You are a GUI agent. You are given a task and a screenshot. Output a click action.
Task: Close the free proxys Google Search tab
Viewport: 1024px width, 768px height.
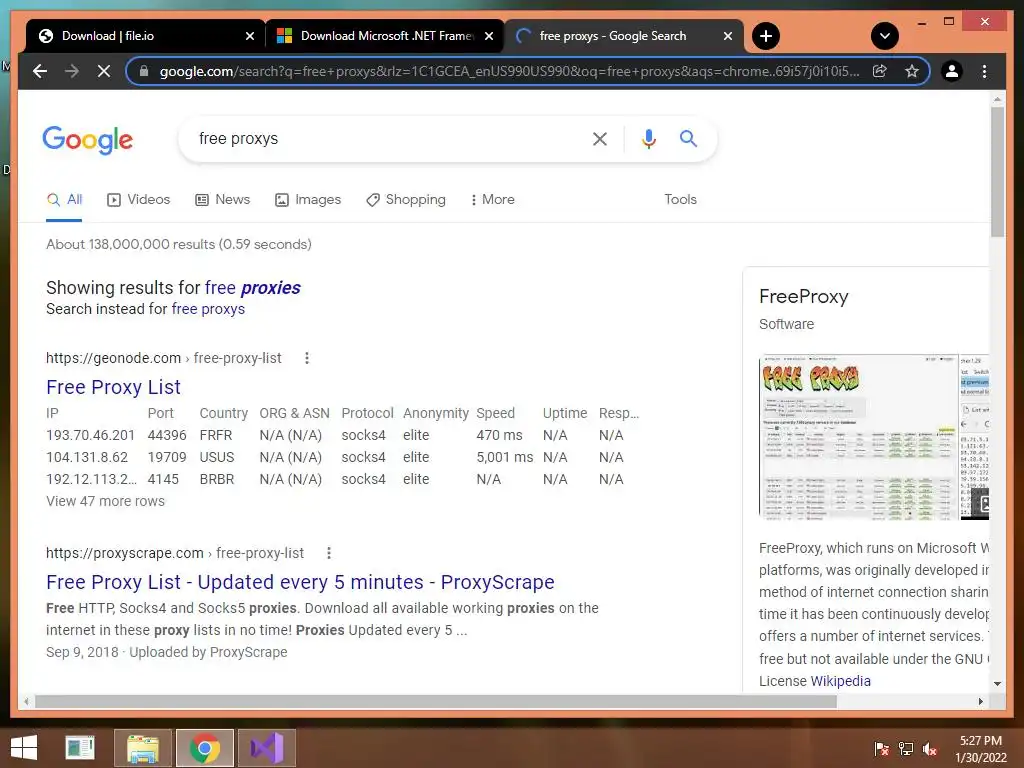click(x=728, y=36)
